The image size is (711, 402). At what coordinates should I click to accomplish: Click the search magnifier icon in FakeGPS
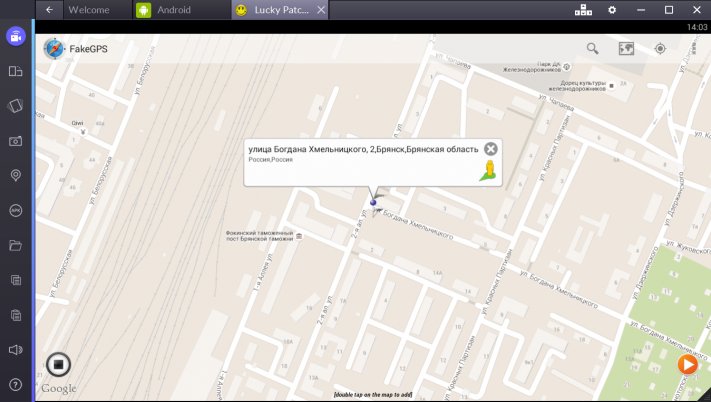tap(592, 48)
